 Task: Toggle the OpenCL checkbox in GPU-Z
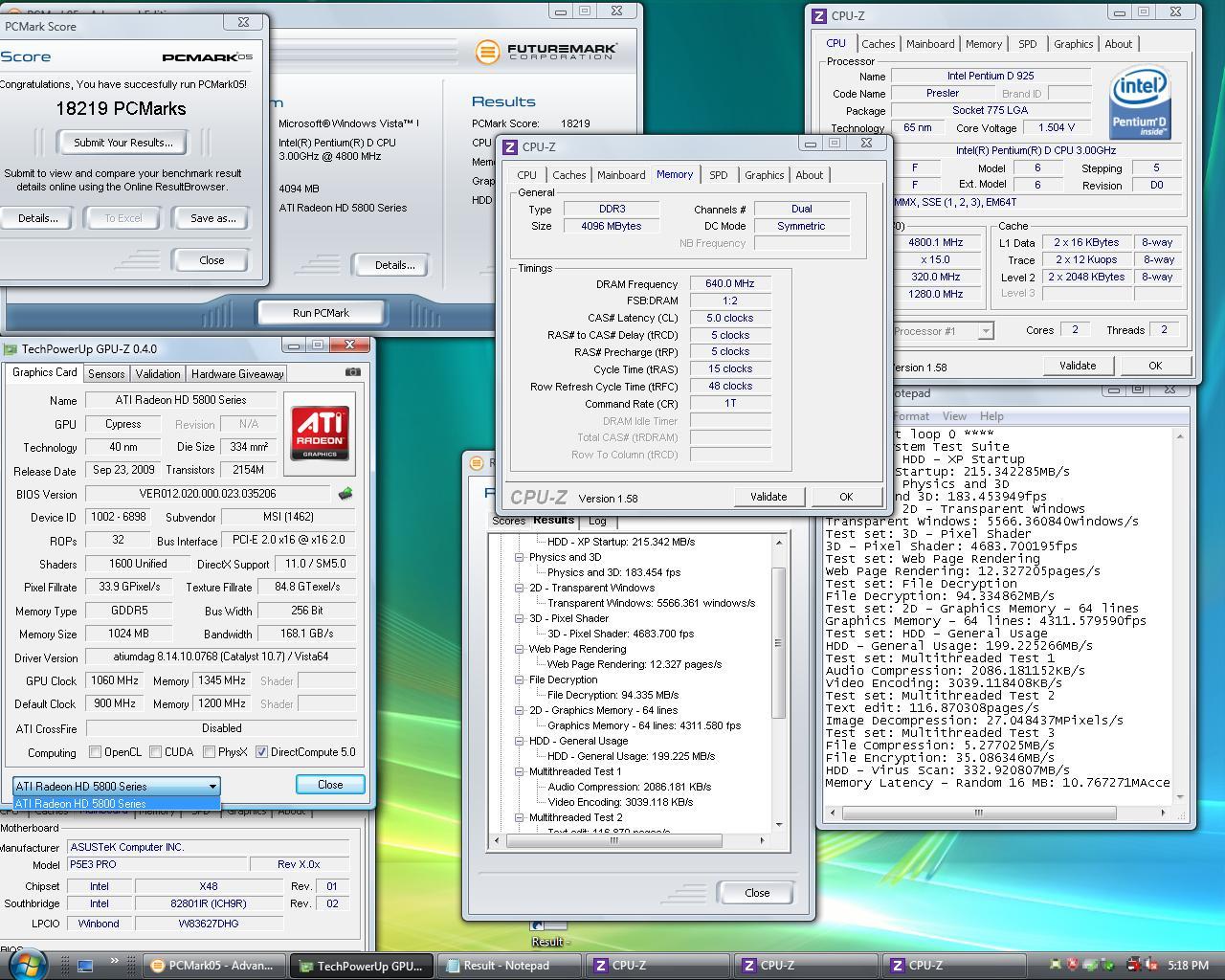[95, 752]
